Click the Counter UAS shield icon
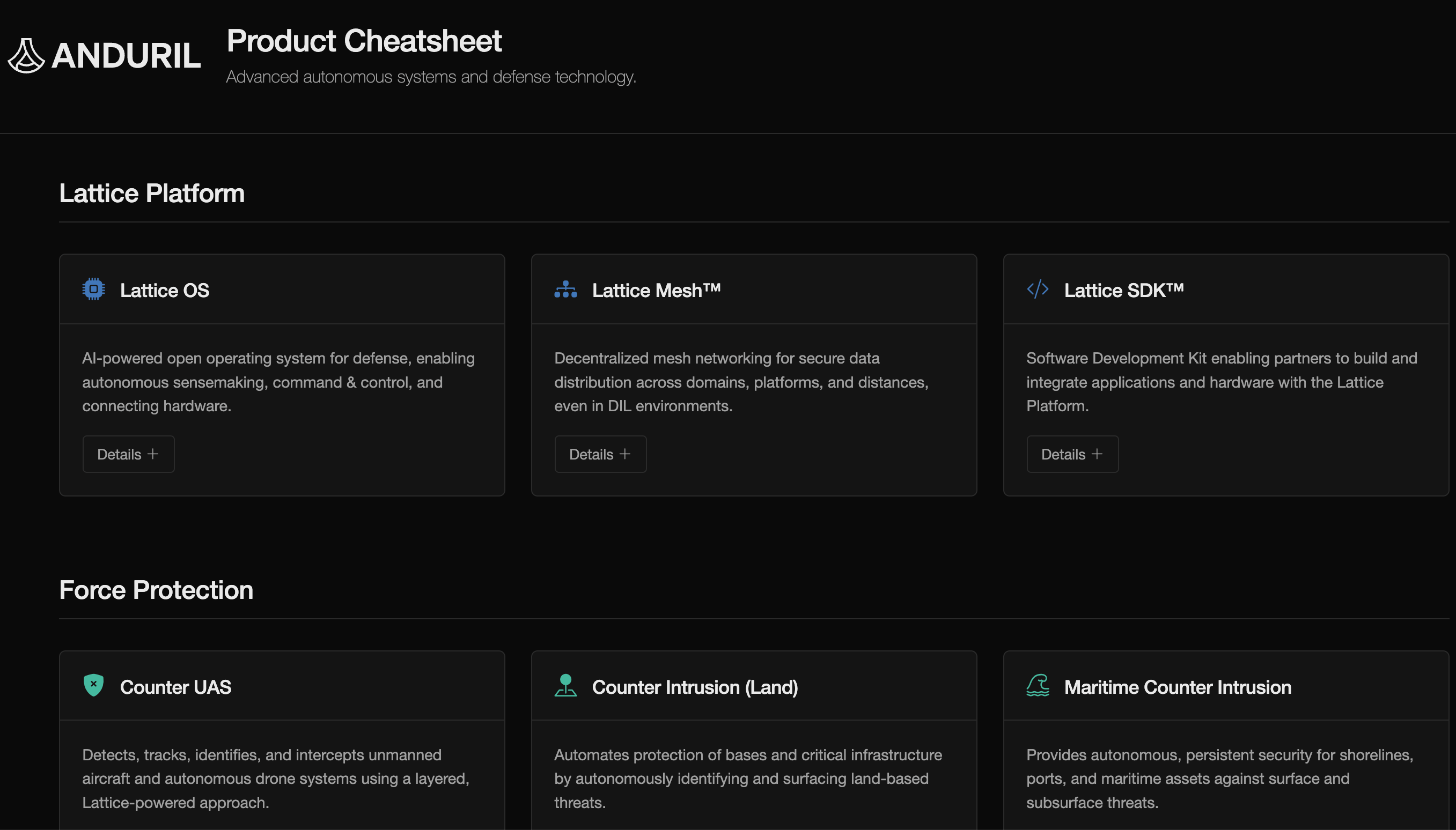 [x=93, y=685]
